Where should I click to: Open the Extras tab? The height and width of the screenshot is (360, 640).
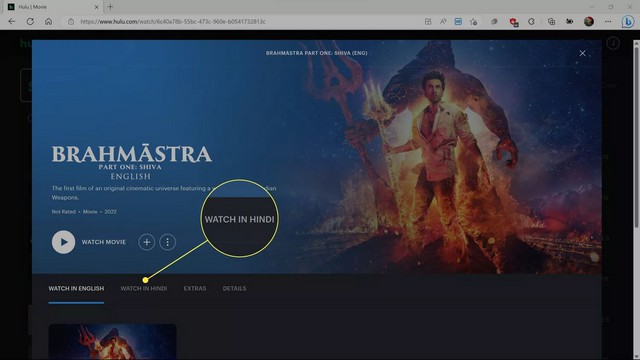pyautogui.click(x=195, y=289)
